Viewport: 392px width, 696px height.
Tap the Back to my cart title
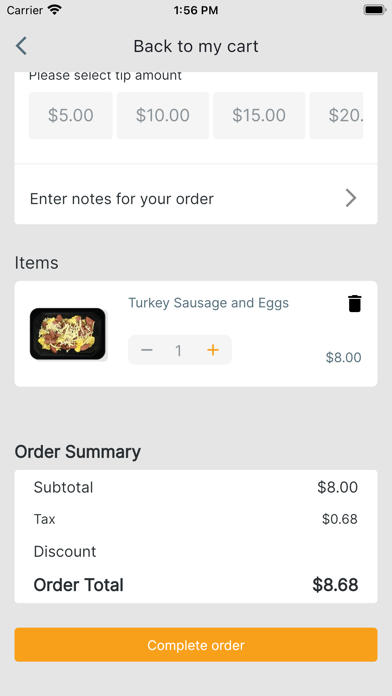click(196, 46)
